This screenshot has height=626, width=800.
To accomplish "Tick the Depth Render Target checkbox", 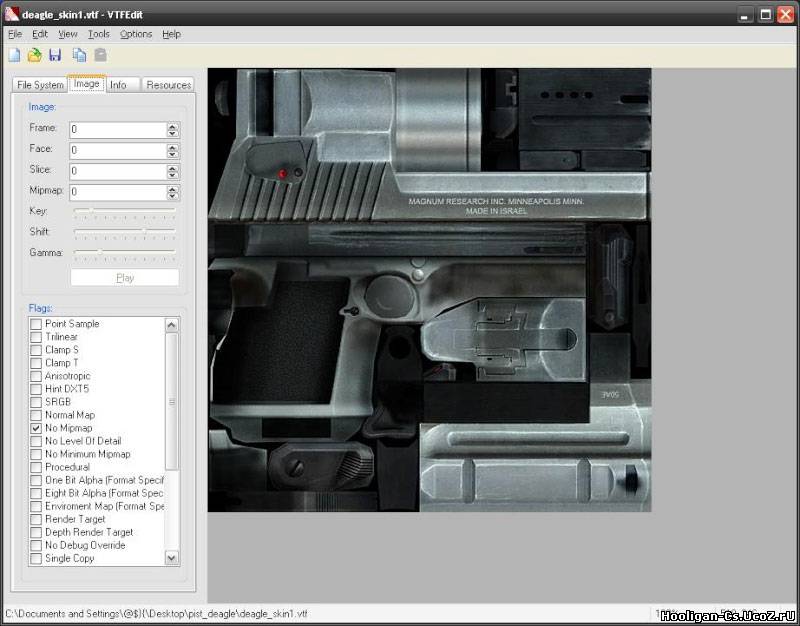I will pos(36,533).
